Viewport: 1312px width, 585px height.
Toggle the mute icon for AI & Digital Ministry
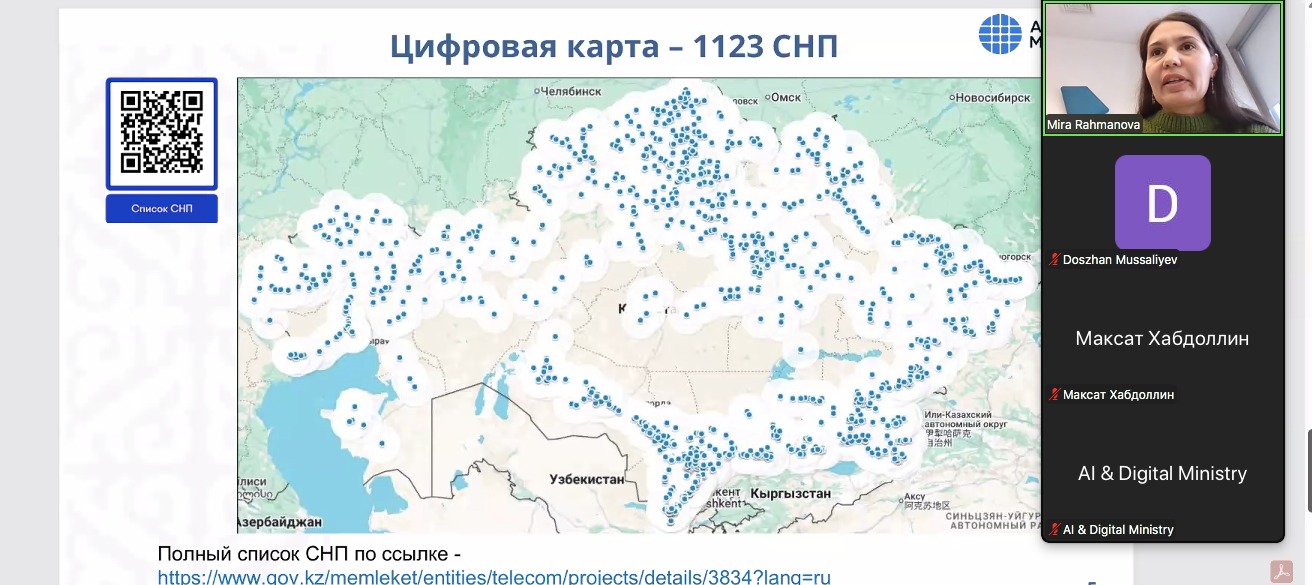tap(1052, 529)
